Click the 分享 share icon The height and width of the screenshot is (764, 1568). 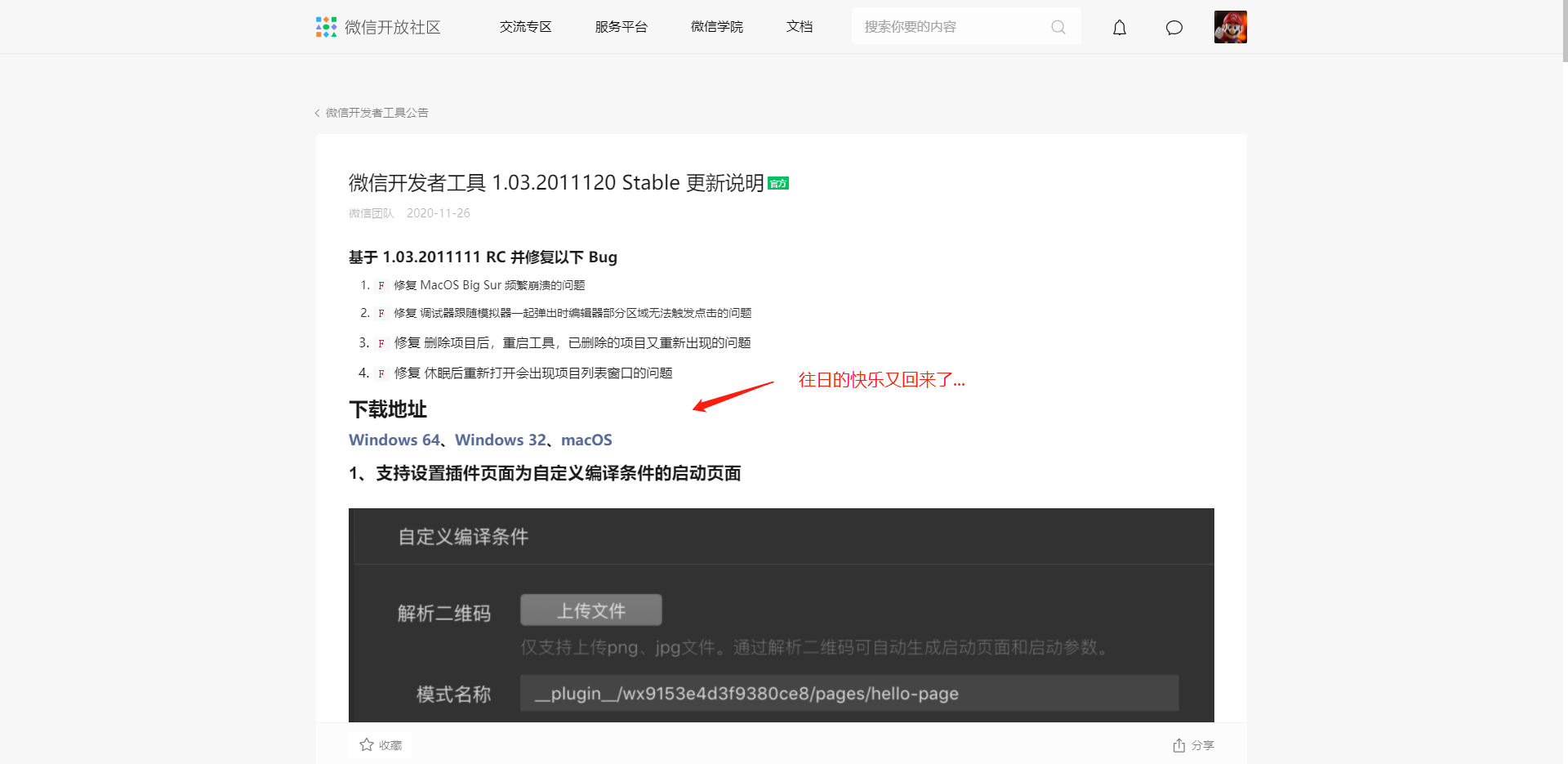pos(1179,744)
